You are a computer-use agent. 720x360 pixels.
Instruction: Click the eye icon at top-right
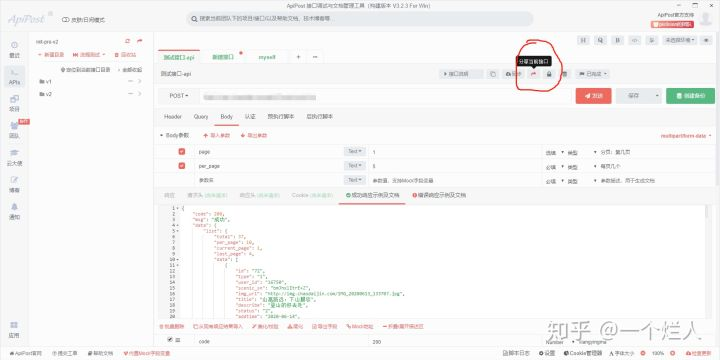(x=707, y=40)
